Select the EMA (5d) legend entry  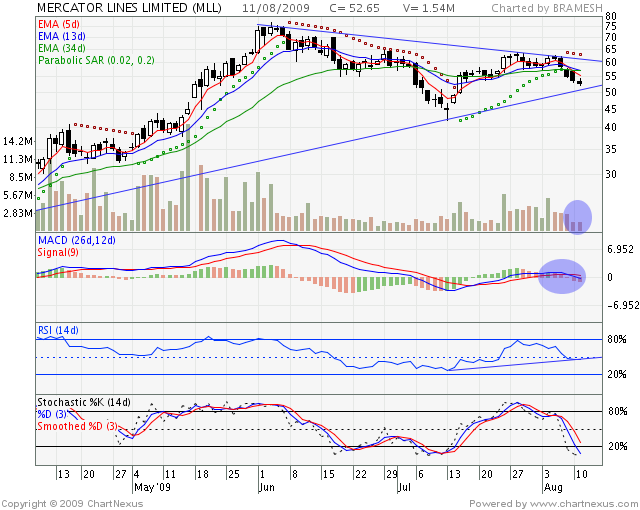[x=58, y=24]
